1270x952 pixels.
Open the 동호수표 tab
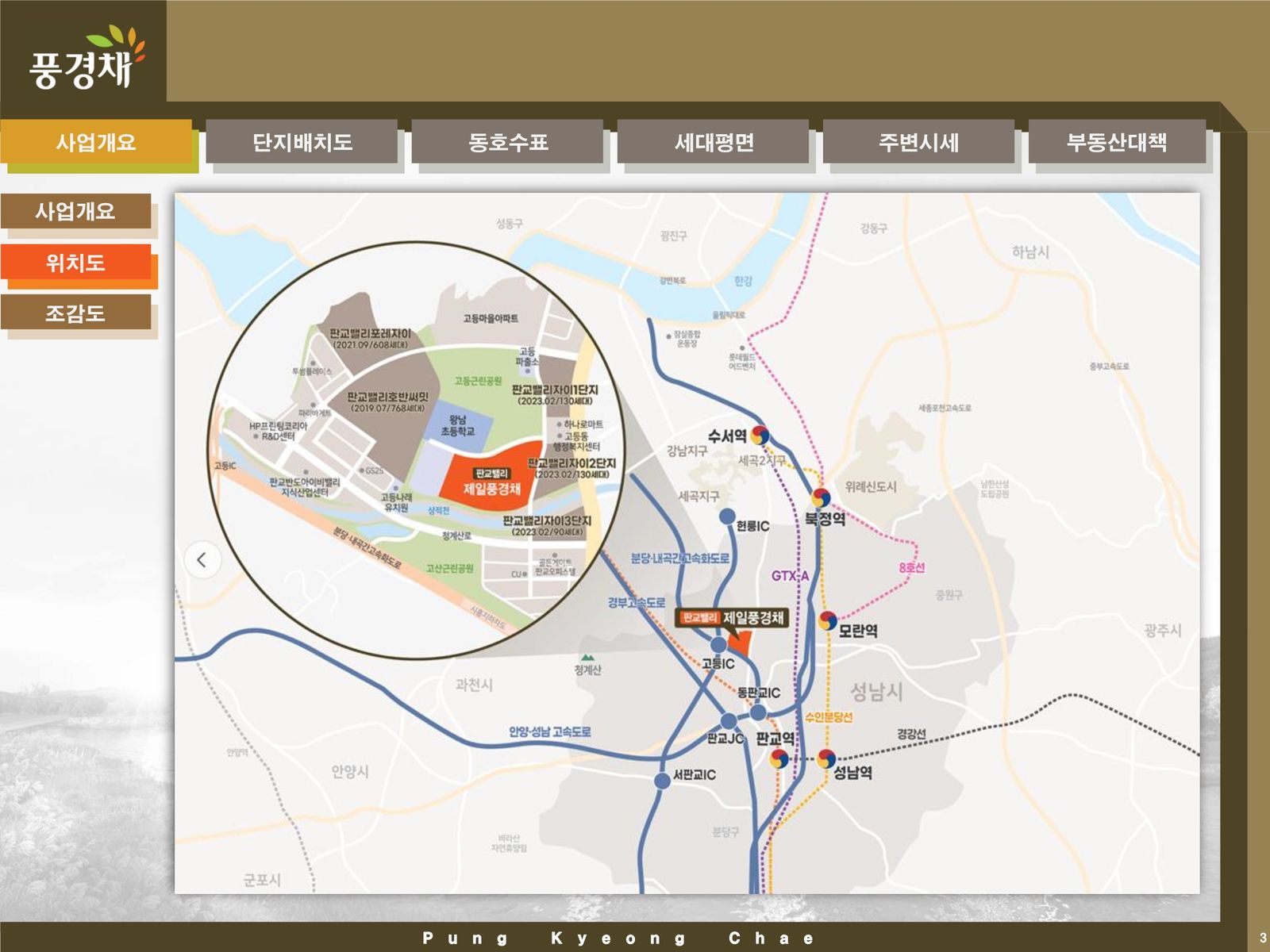click(x=507, y=142)
